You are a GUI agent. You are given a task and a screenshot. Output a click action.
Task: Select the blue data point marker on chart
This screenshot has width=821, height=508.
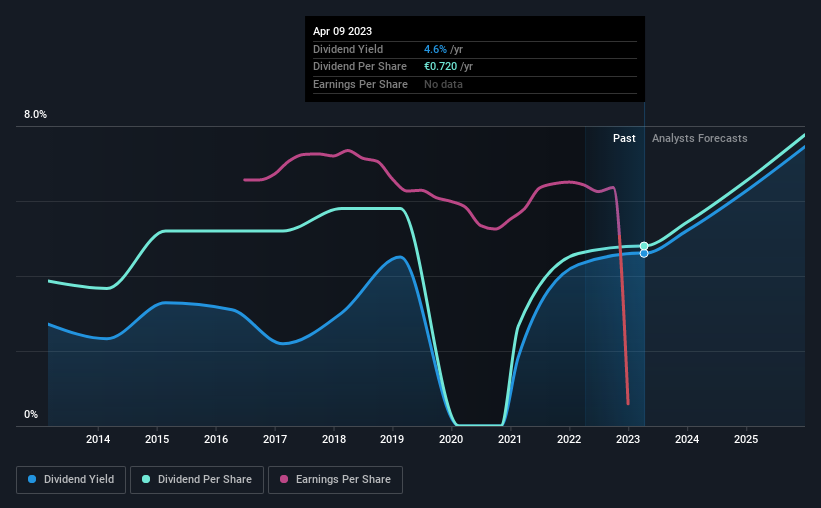(x=644, y=253)
